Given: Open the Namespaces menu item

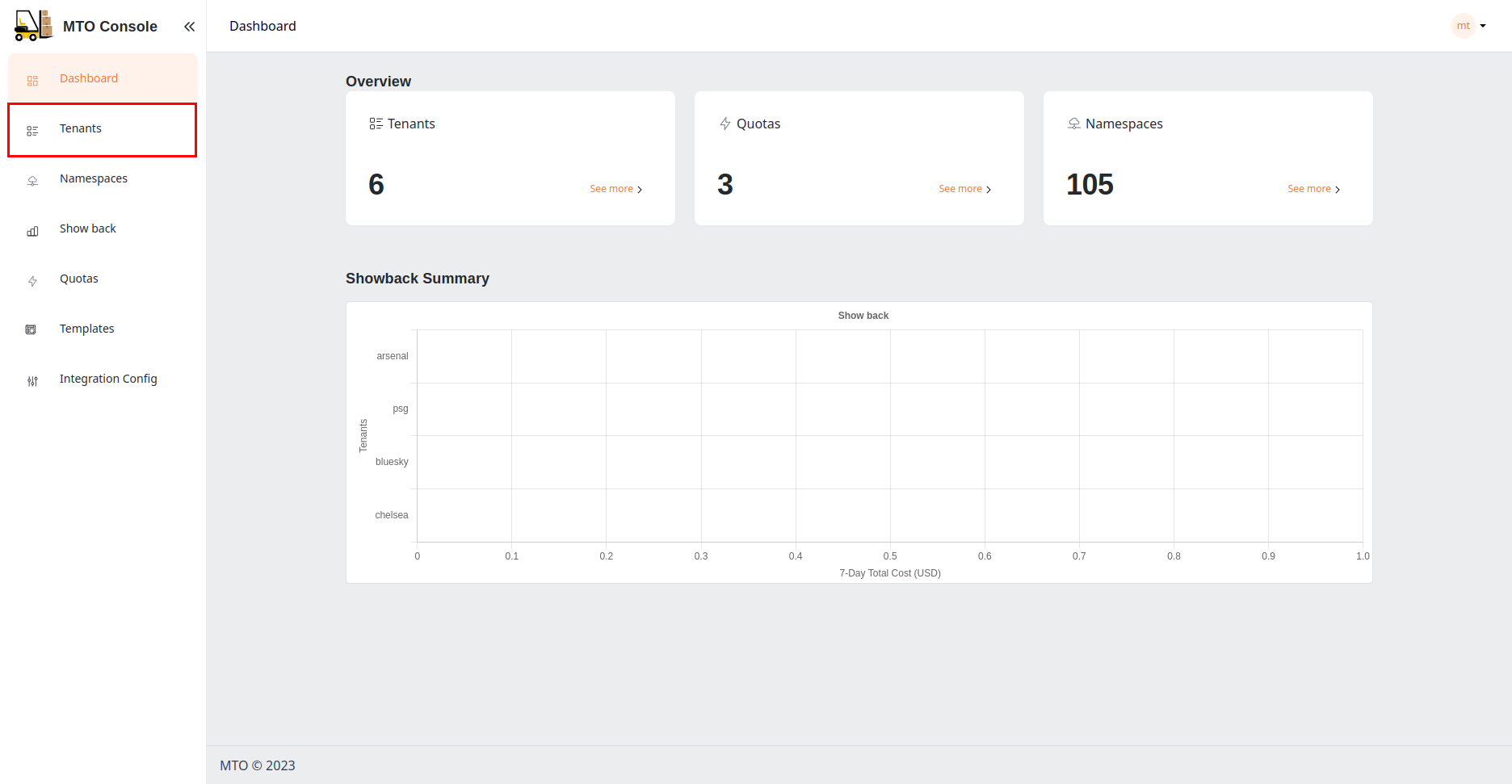Looking at the screenshot, I should coord(93,178).
